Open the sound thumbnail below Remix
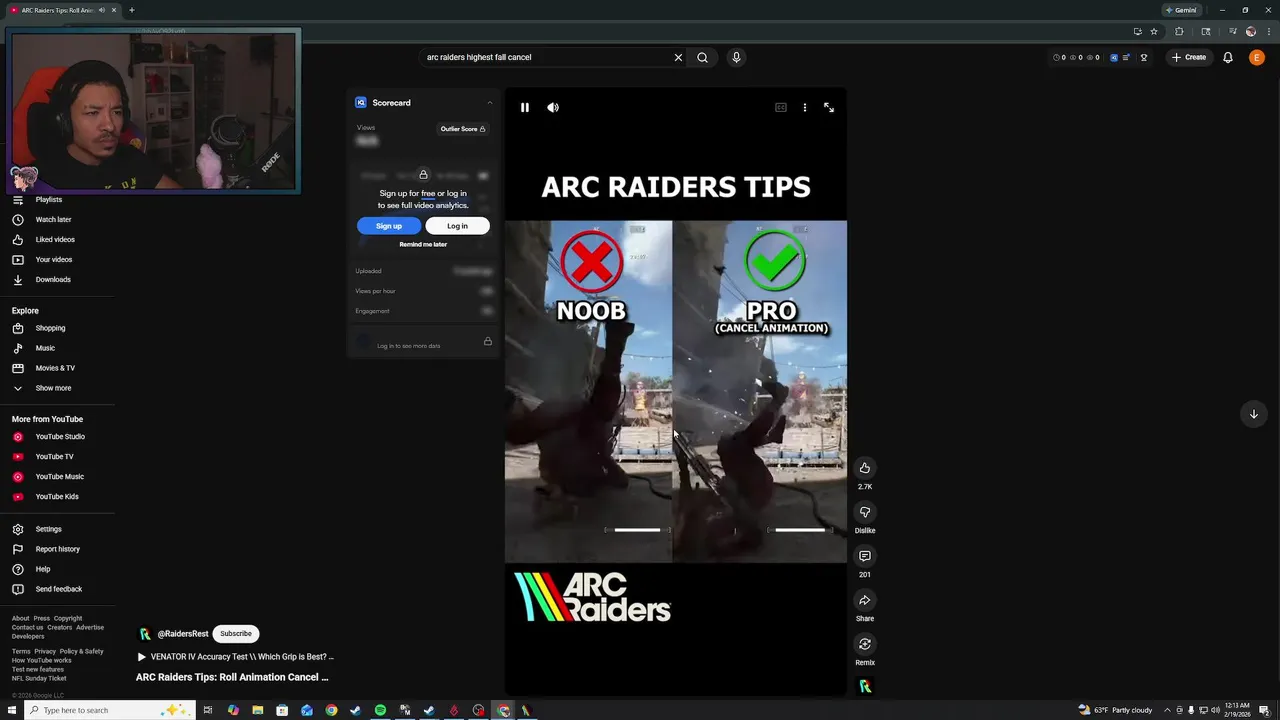1280x720 pixels. pos(865,686)
